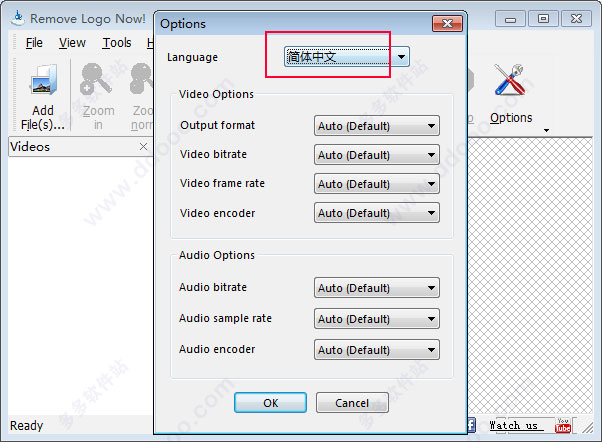Open the File menu
The height and width of the screenshot is (442, 602).
(x=34, y=43)
